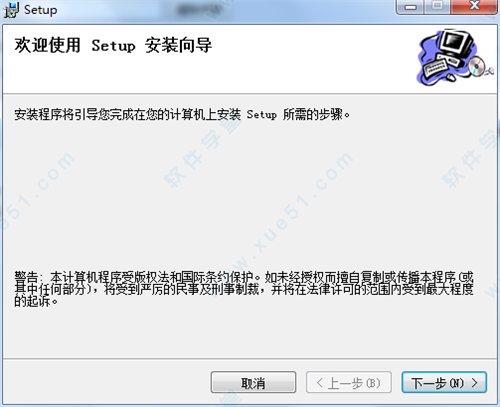Click the keyboard in the header illustration
Screen dimensions: 500x407
coord(437,67)
